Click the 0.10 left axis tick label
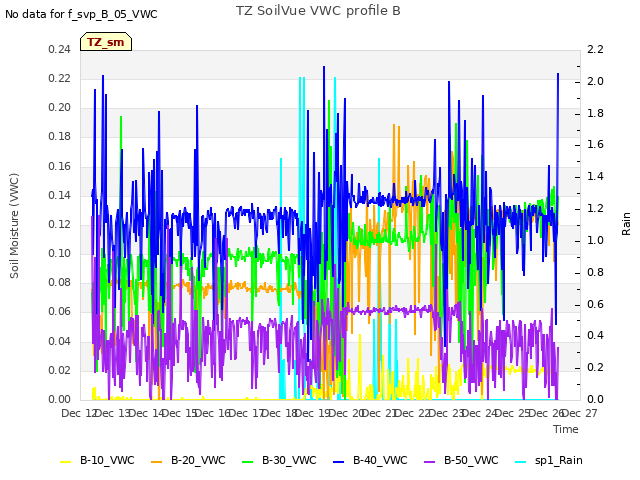This screenshot has width=640, height=480. (x=60, y=253)
